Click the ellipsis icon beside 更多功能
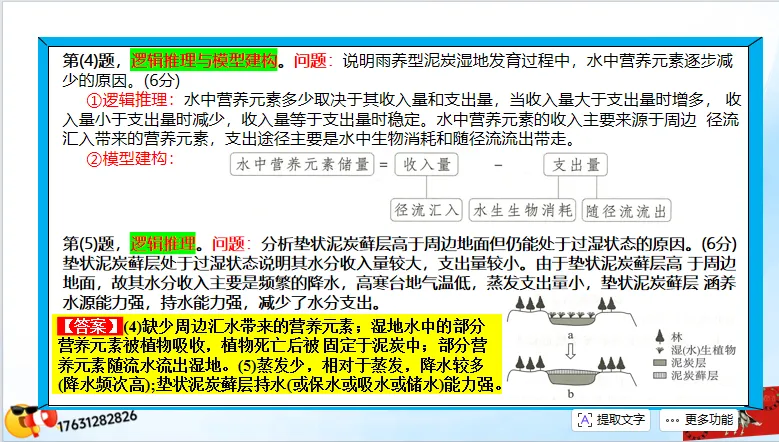This screenshot has height=442, width=779. tap(672, 421)
